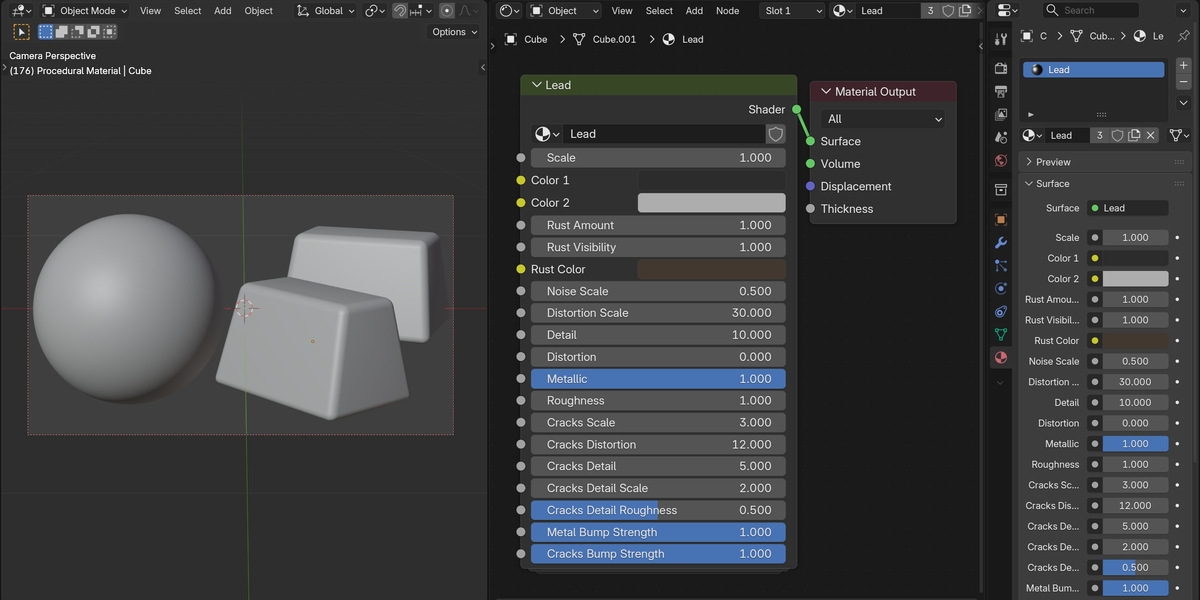Screen dimensions: 1200x600
Task: Click the Roughness field in Lead node
Action: [x=658, y=401]
